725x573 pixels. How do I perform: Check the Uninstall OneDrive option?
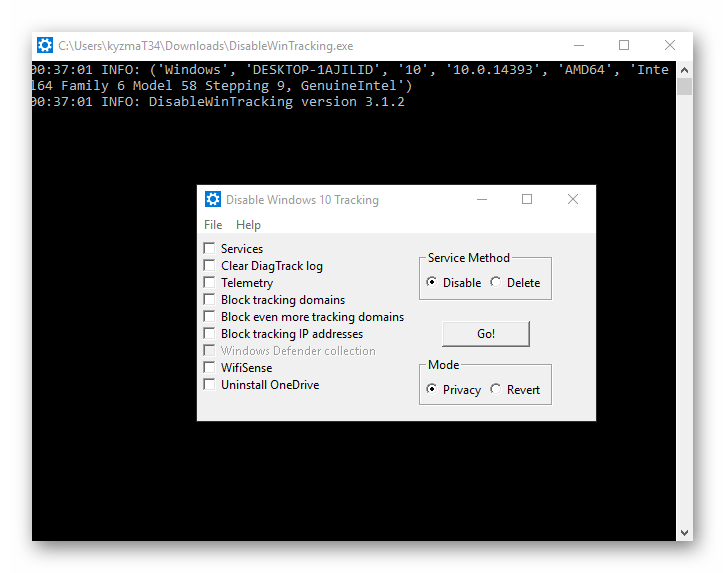pyautogui.click(x=209, y=384)
